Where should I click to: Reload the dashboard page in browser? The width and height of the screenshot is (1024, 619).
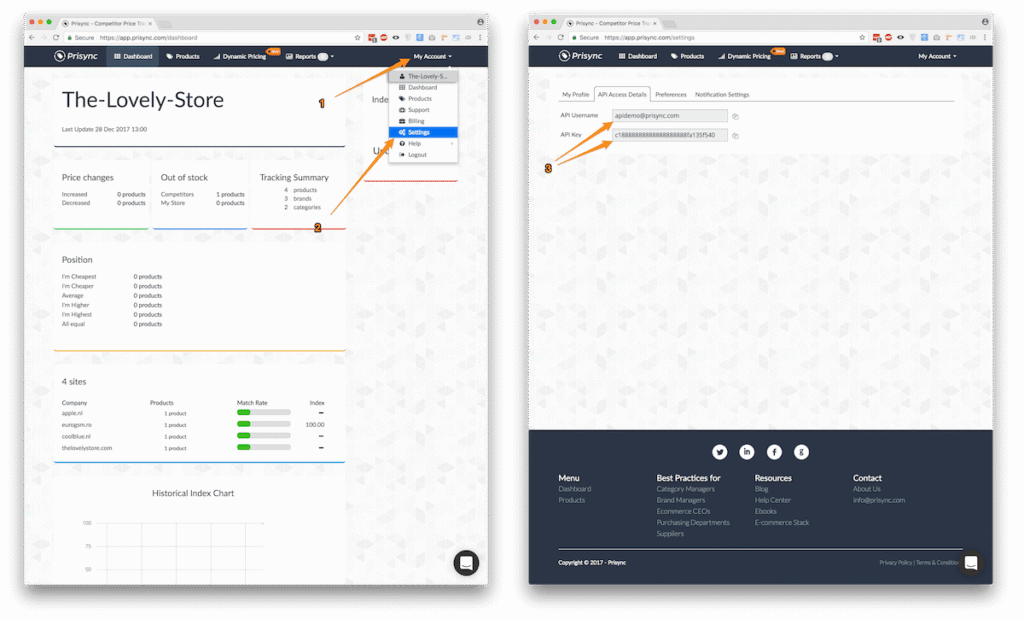pos(56,37)
